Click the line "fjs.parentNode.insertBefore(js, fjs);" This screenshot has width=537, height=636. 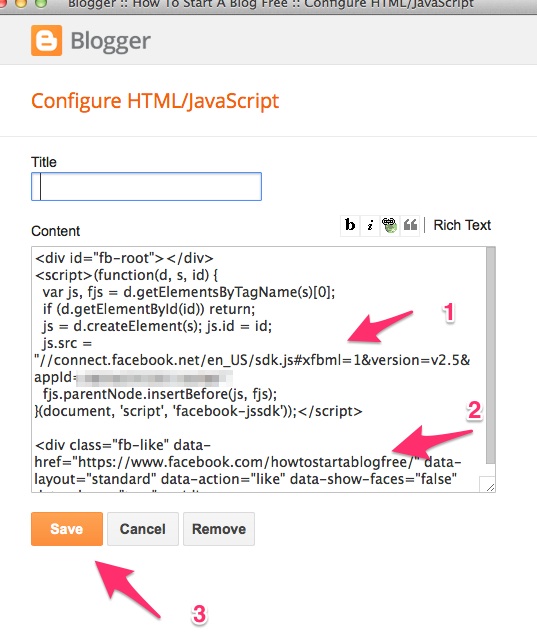(160, 394)
